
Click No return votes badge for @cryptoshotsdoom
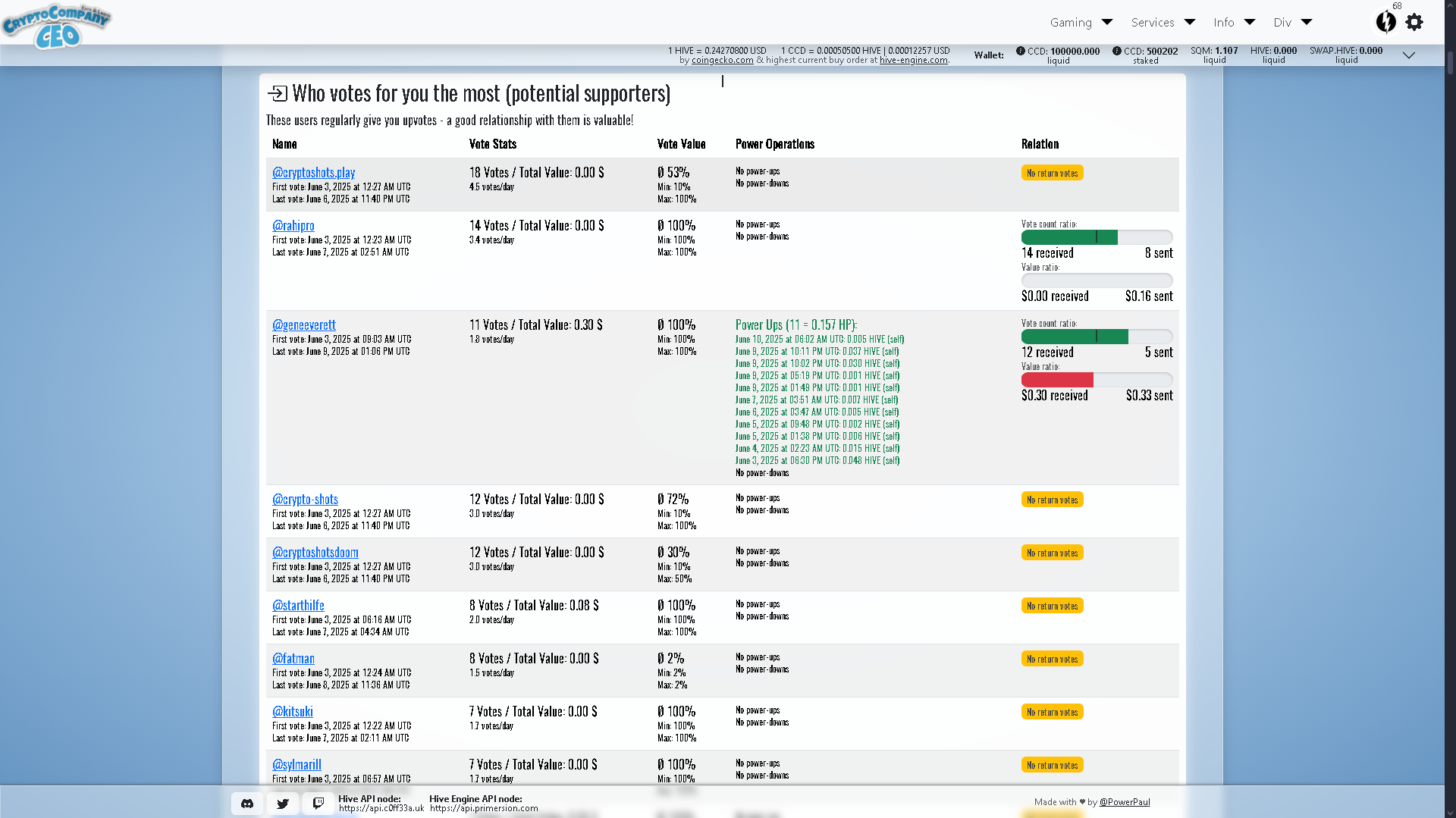1053,553
